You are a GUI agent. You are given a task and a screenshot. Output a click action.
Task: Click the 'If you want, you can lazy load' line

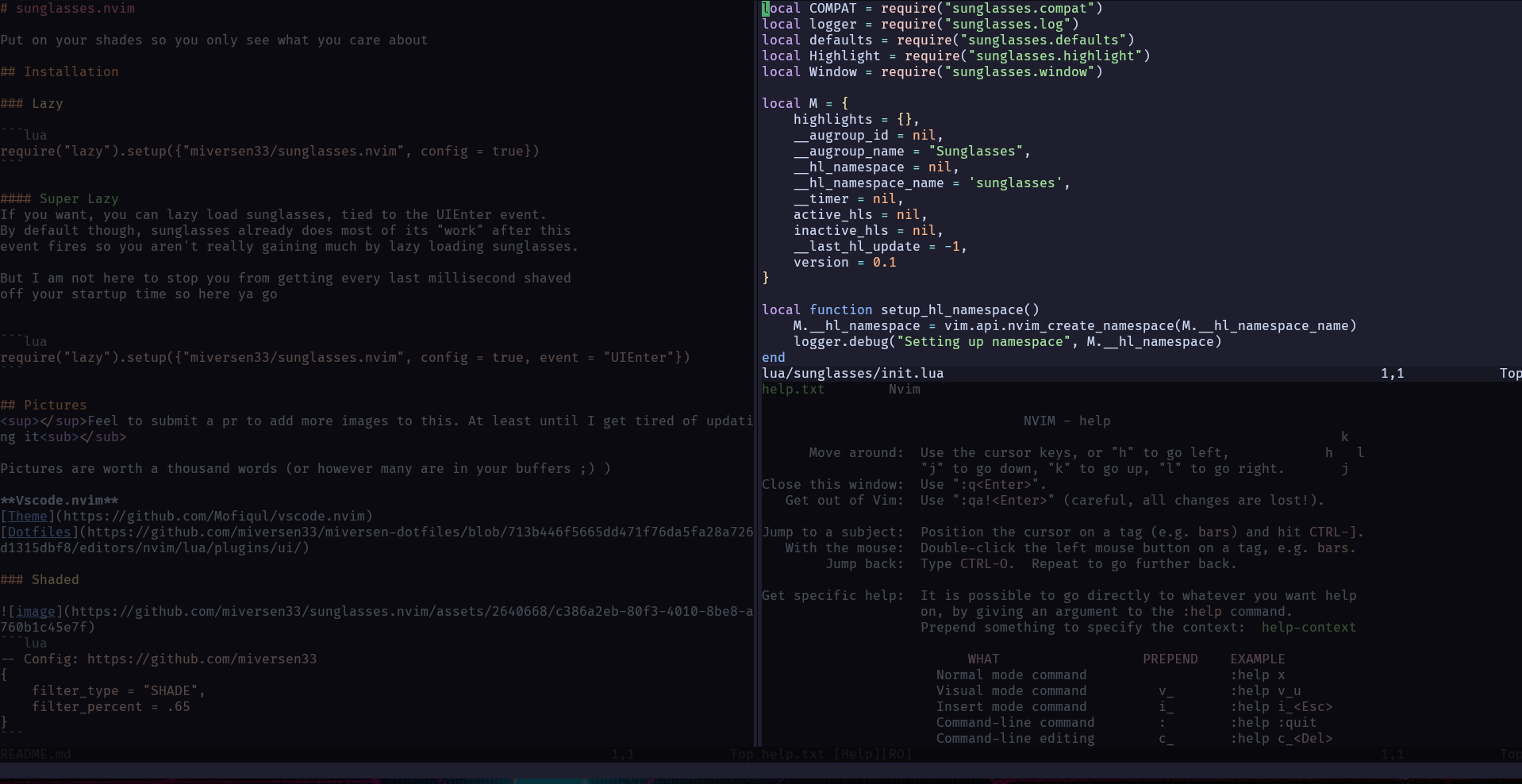point(274,214)
